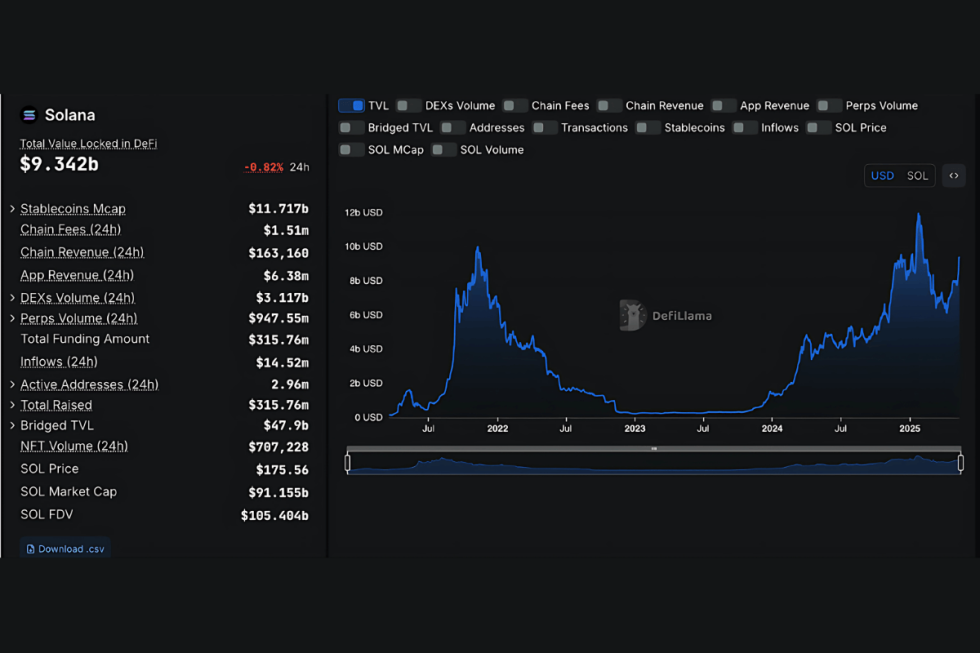Click the 2.96m active addresses value
Image resolution: width=980 pixels, height=653 pixels.
[x=289, y=384]
